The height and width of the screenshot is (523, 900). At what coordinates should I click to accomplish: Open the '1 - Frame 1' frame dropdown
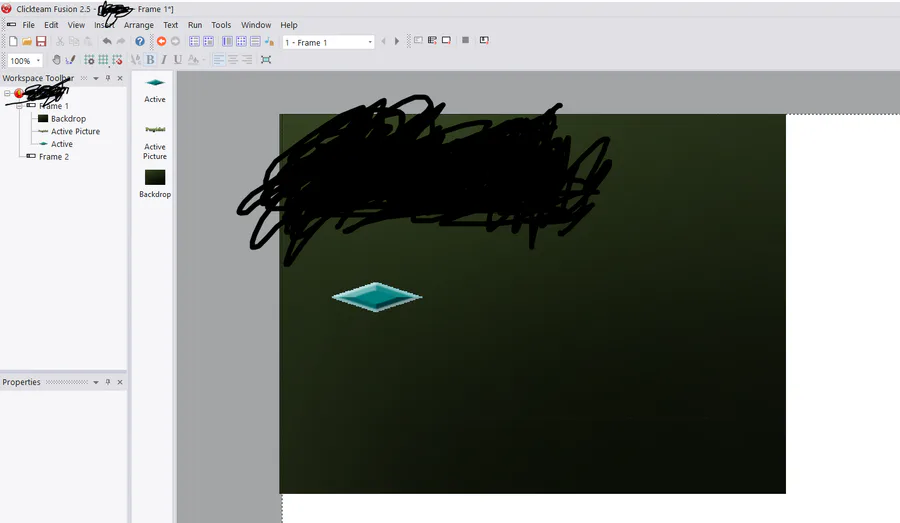click(x=370, y=42)
